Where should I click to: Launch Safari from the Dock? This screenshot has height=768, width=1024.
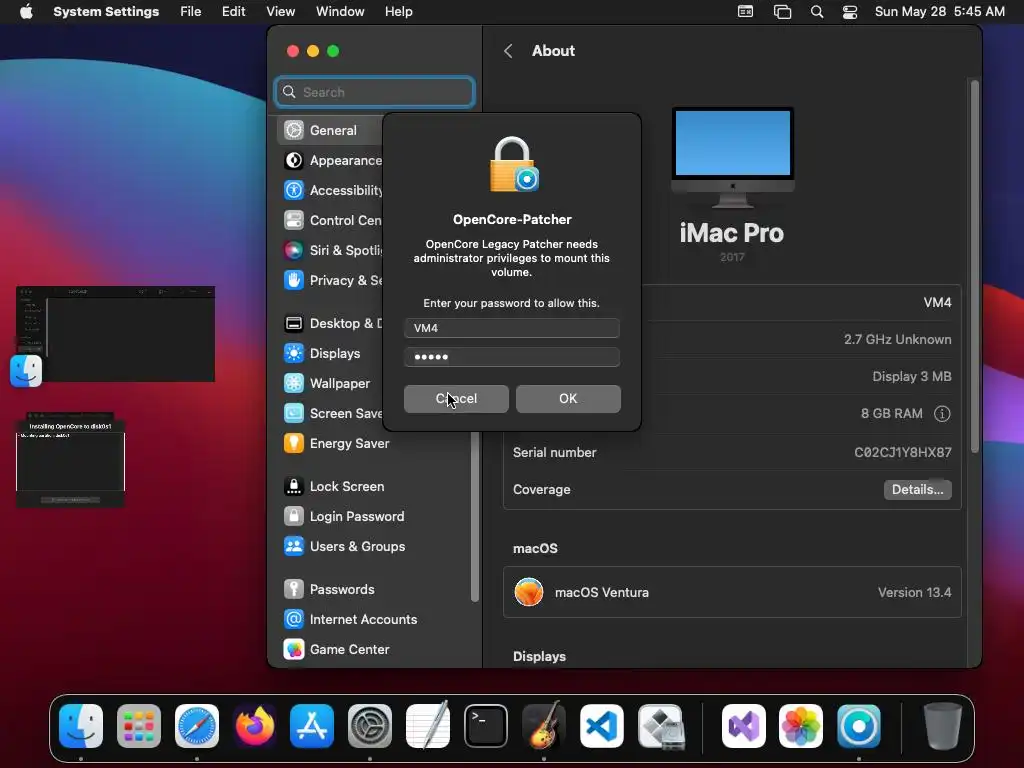point(197,726)
